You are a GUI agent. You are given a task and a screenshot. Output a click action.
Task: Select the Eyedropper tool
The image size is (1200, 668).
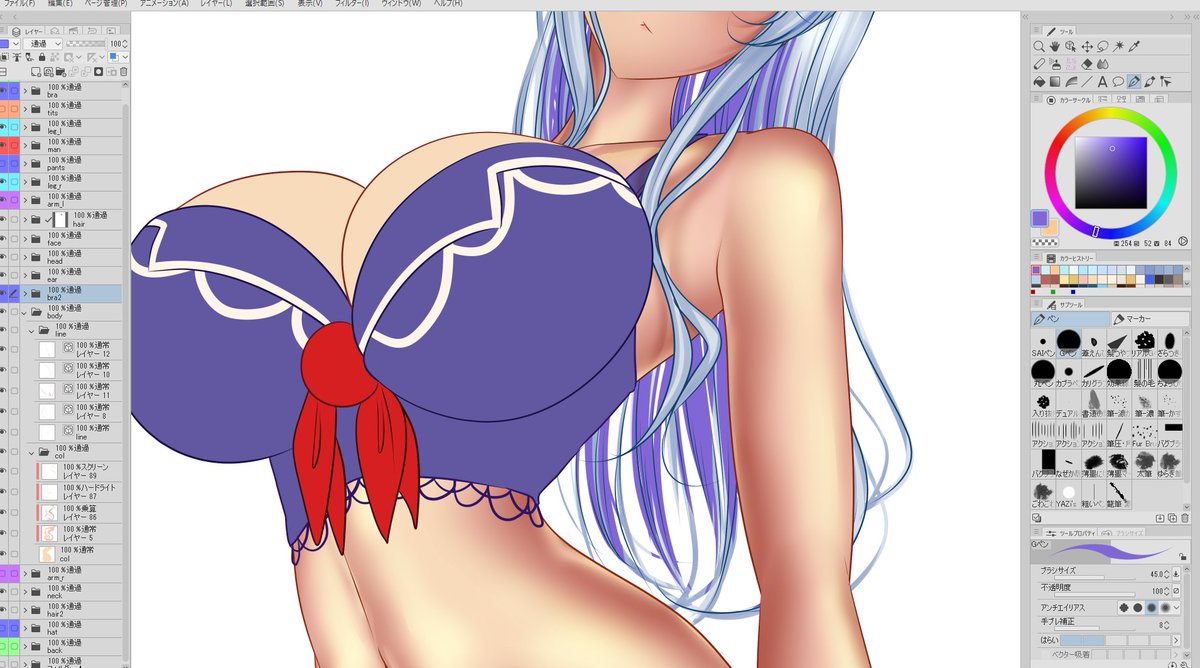click(1134, 46)
